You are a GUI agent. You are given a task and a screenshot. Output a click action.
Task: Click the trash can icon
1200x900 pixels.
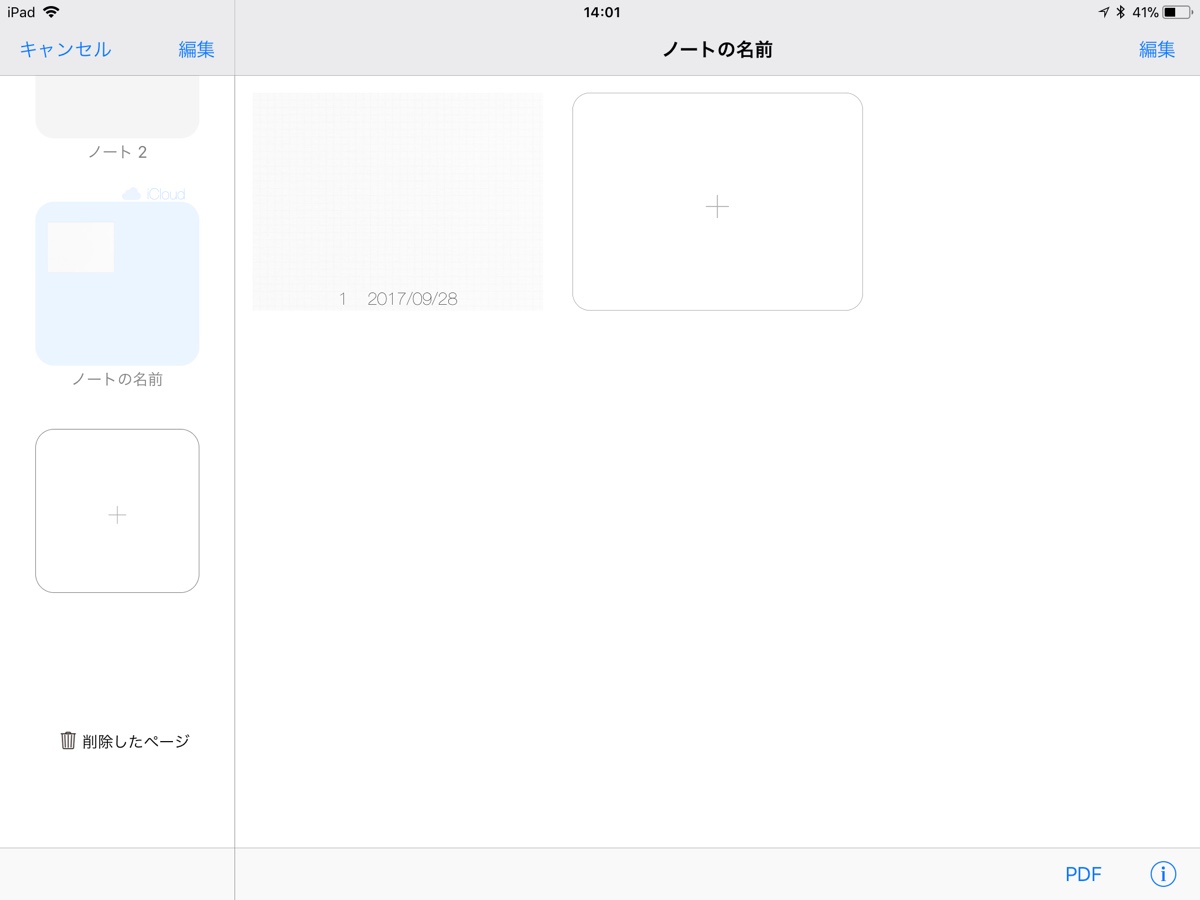[x=68, y=741]
